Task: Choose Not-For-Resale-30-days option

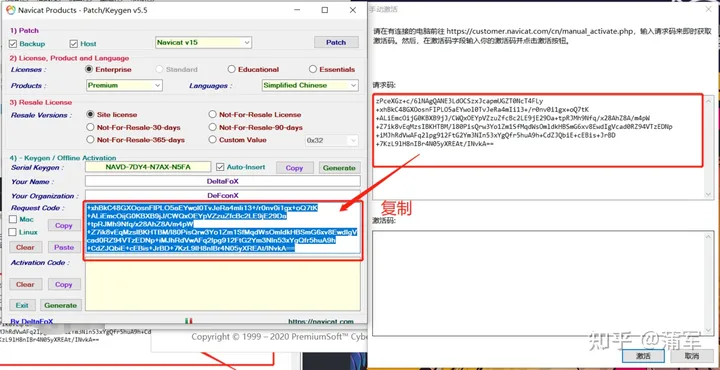Action: [90, 127]
